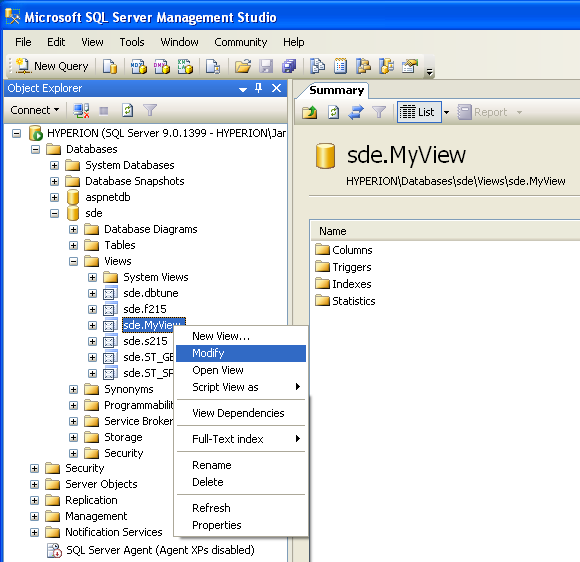Viewport: 580px width, 562px height.
Task: Choose View Dependencies in the context menu
Action: click(x=241, y=413)
